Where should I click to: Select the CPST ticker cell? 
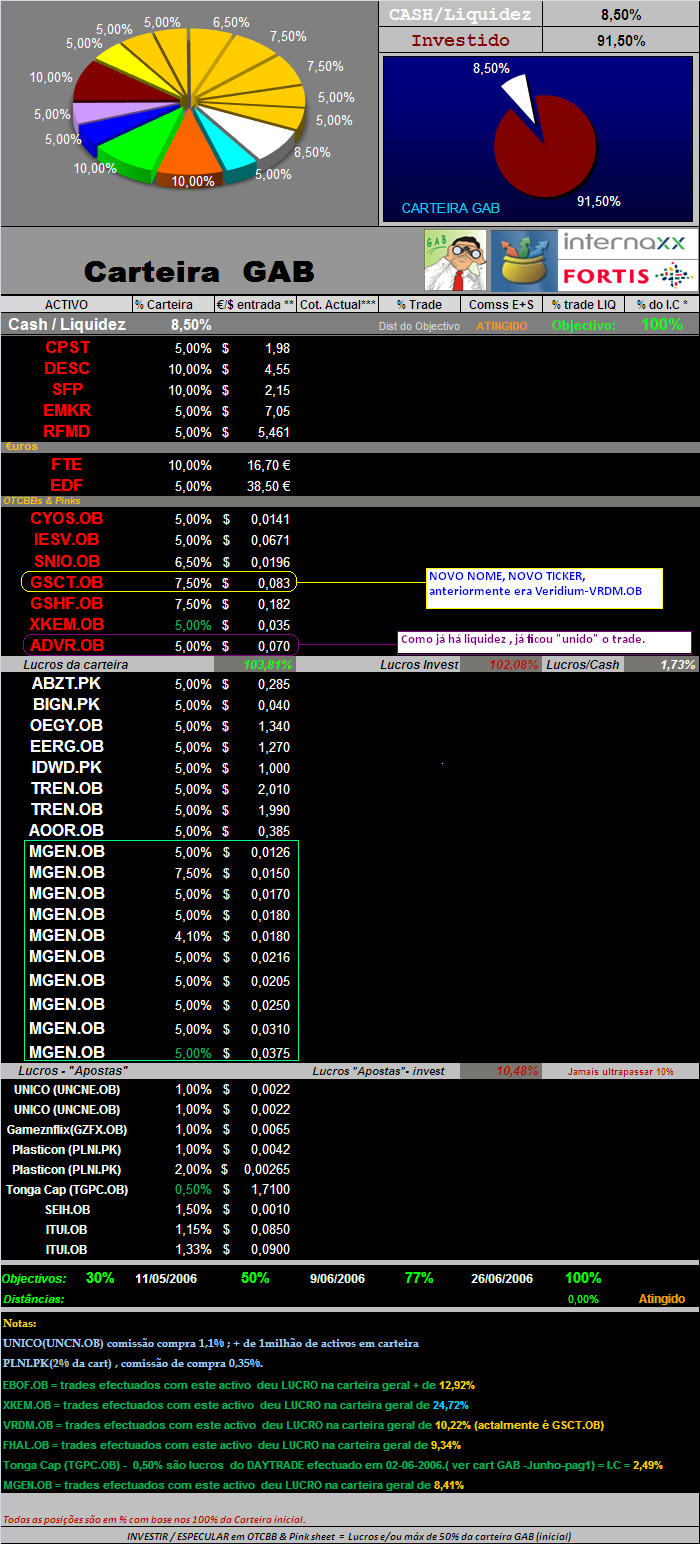point(67,347)
